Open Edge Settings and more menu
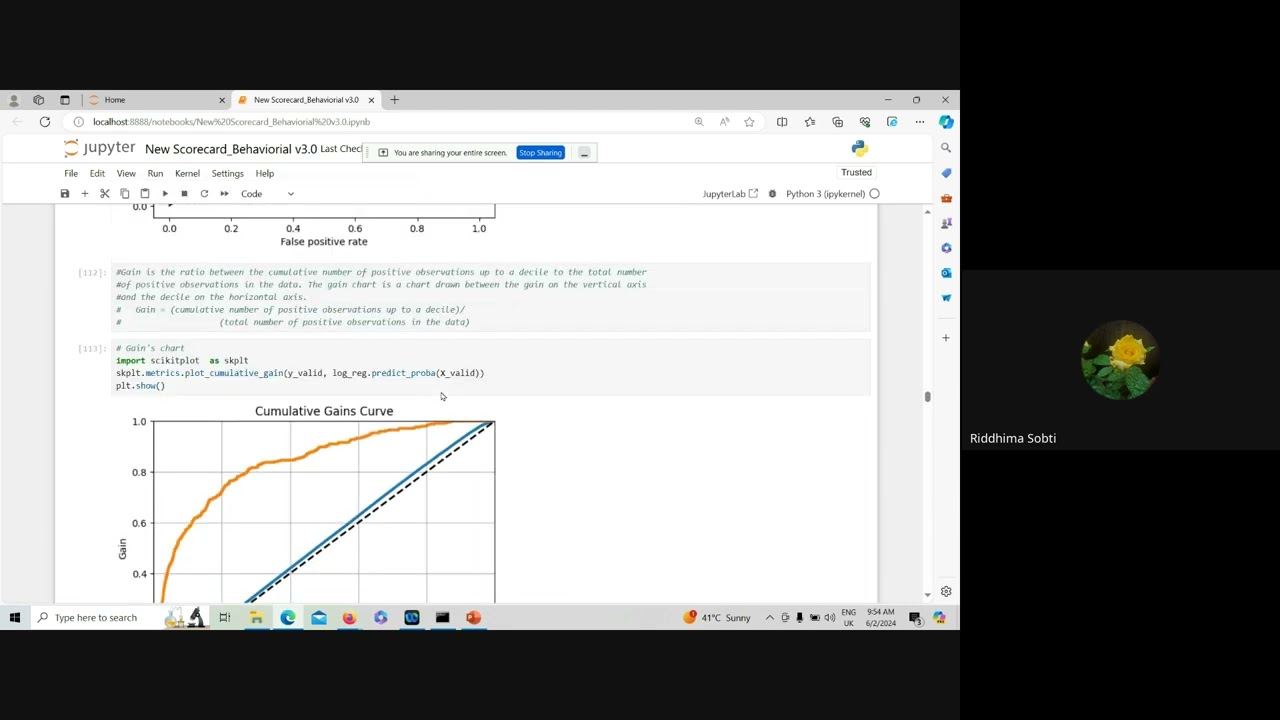Screen dimensions: 1280x720 coord(920,122)
